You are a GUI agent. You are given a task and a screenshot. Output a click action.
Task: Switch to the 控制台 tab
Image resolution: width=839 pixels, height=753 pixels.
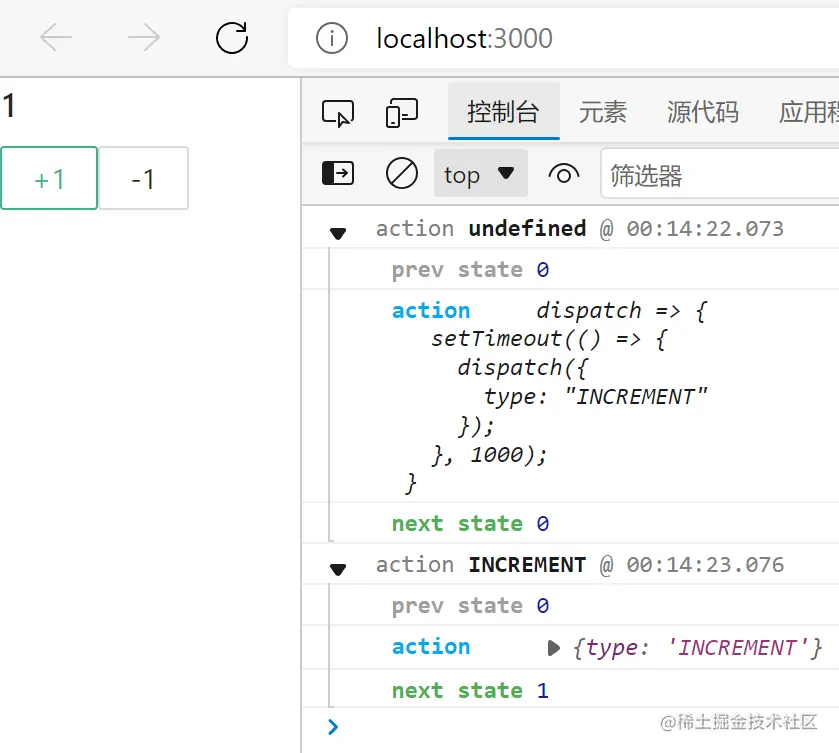pos(503,112)
